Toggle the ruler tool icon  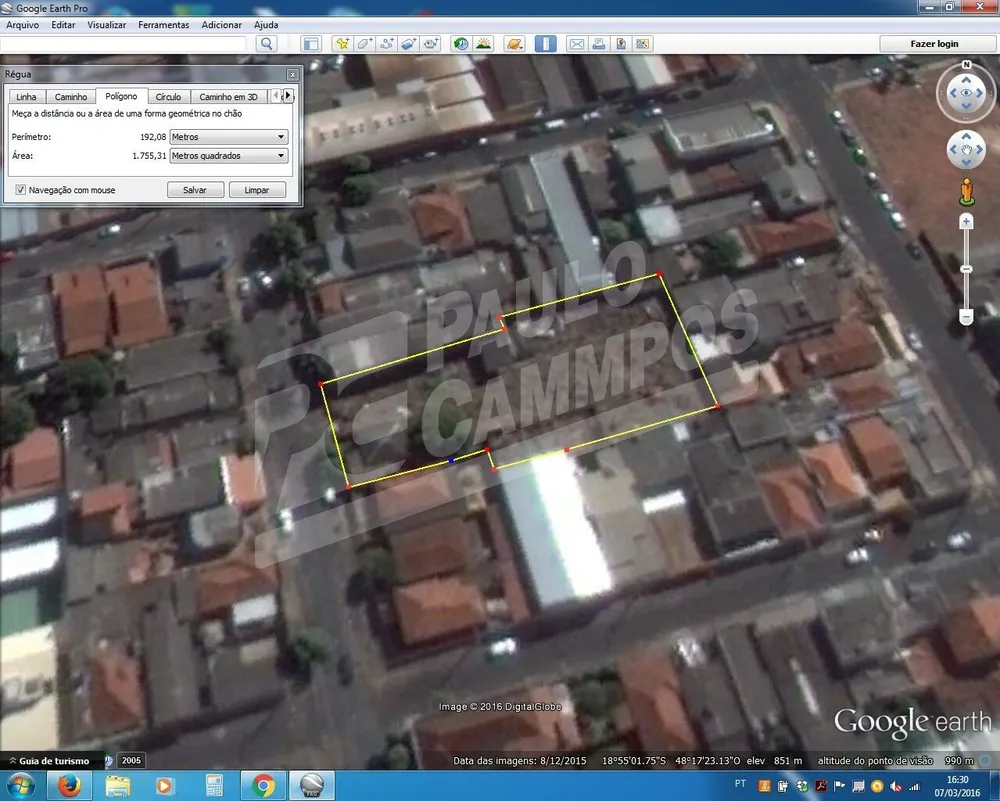[545, 43]
